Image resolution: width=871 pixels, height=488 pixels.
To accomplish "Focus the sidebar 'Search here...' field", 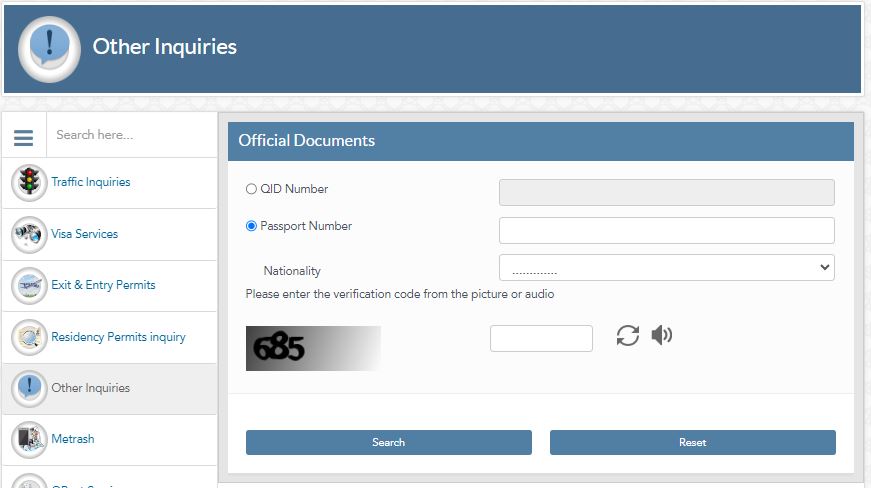I will pos(130,135).
